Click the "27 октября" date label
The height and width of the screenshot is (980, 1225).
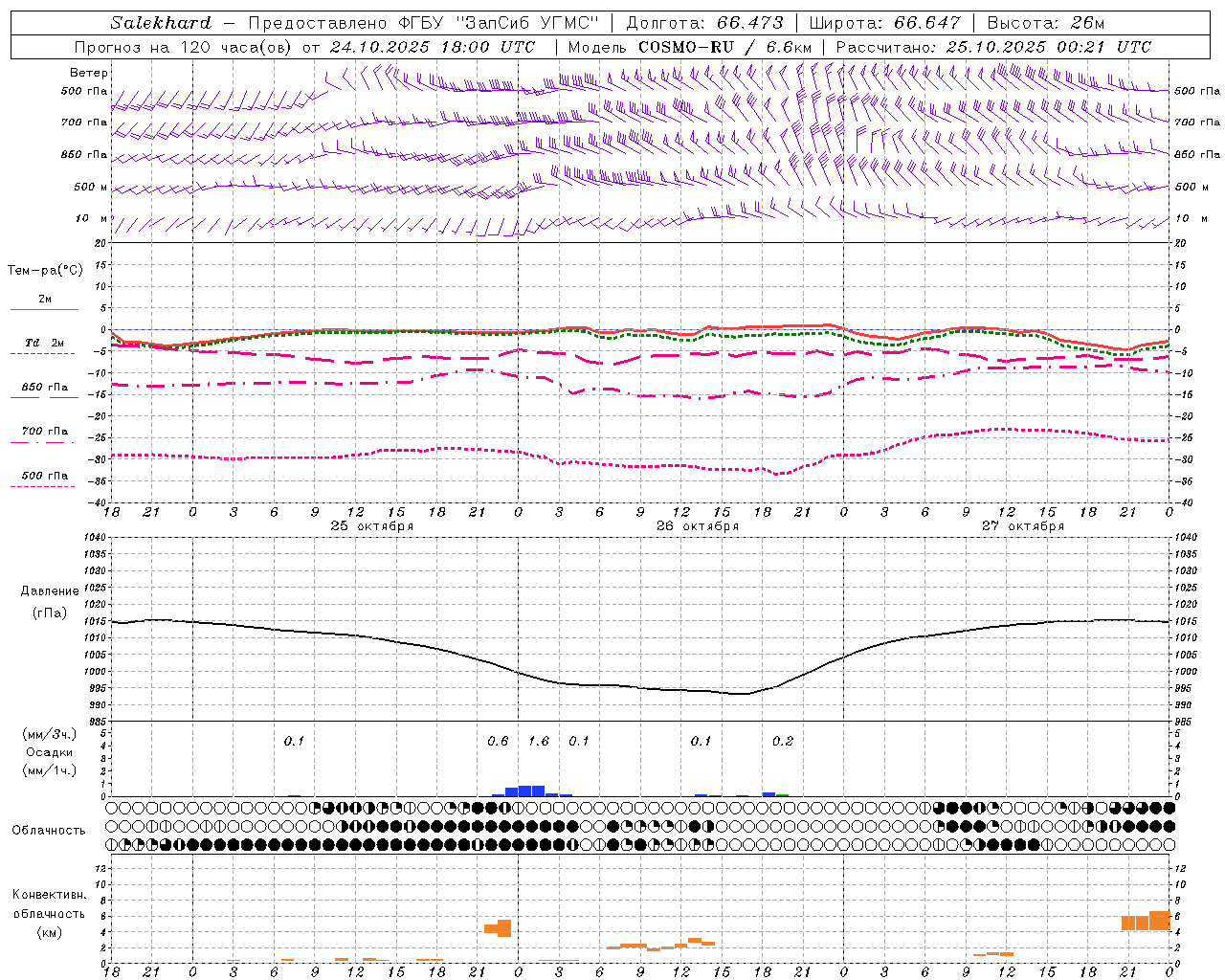[1023, 526]
